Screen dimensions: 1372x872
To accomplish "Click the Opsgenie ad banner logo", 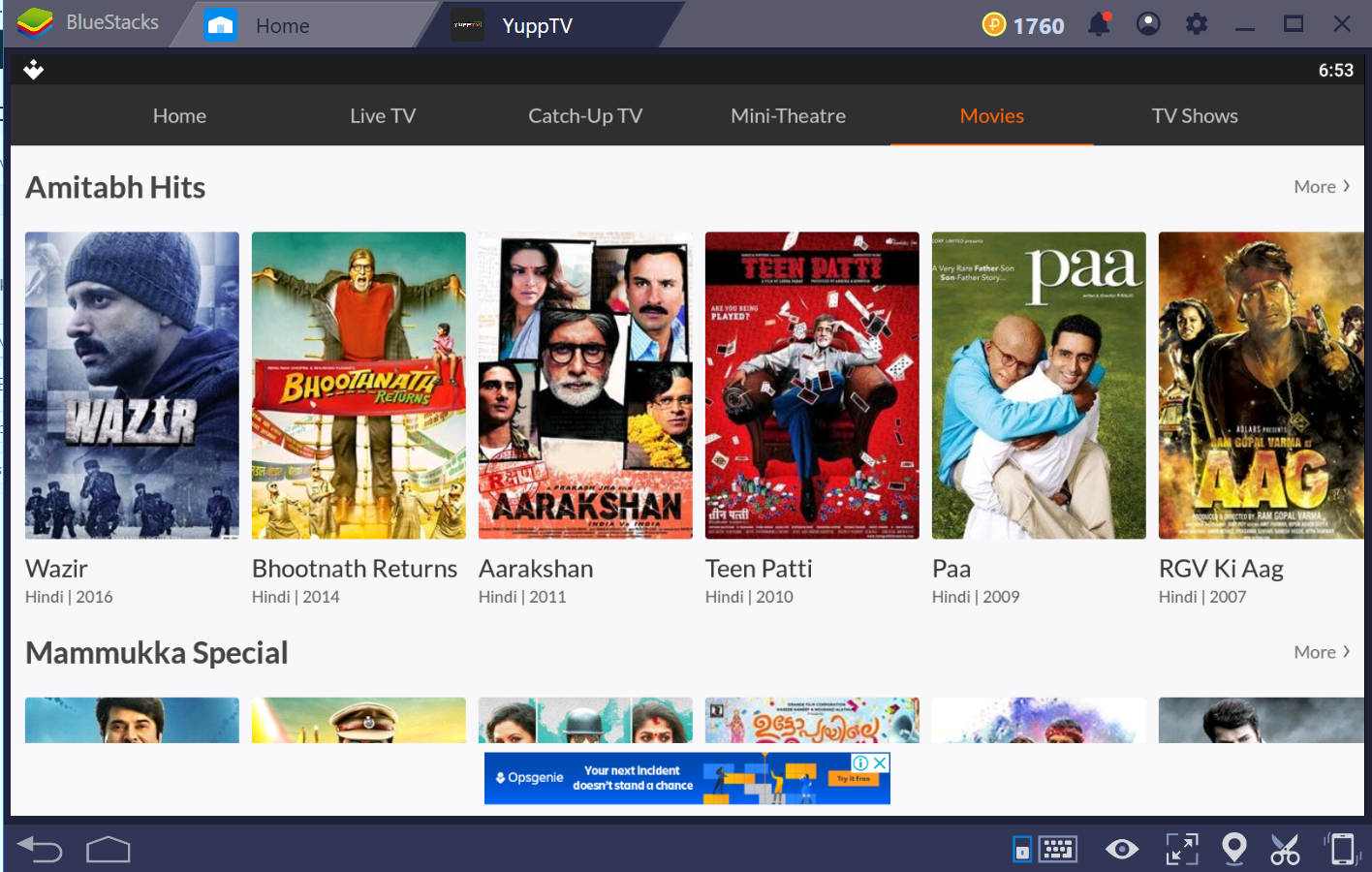I will [x=529, y=777].
